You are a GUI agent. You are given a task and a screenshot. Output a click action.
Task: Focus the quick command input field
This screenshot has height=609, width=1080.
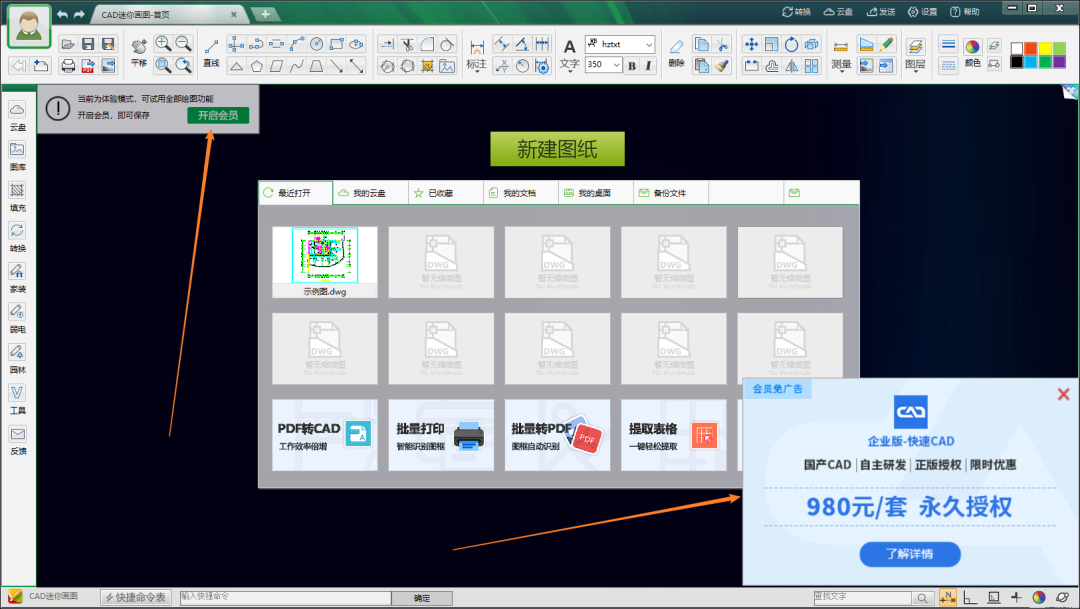click(x=285, y=597)
